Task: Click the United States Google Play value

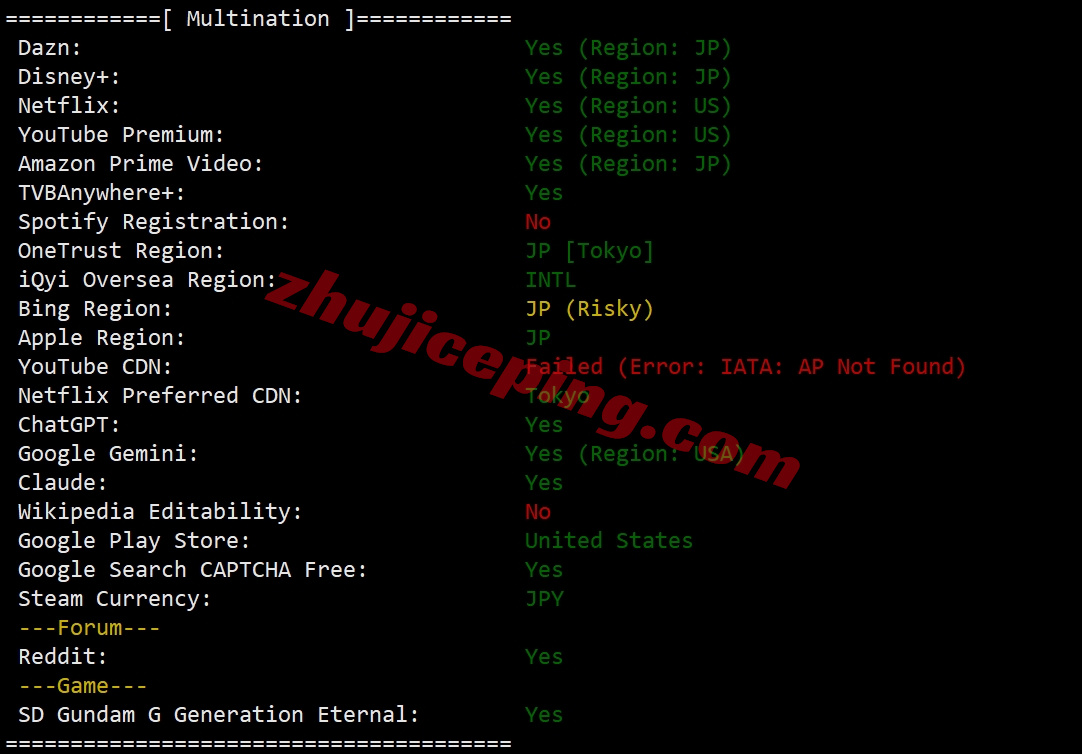Action: click(608, 540)
